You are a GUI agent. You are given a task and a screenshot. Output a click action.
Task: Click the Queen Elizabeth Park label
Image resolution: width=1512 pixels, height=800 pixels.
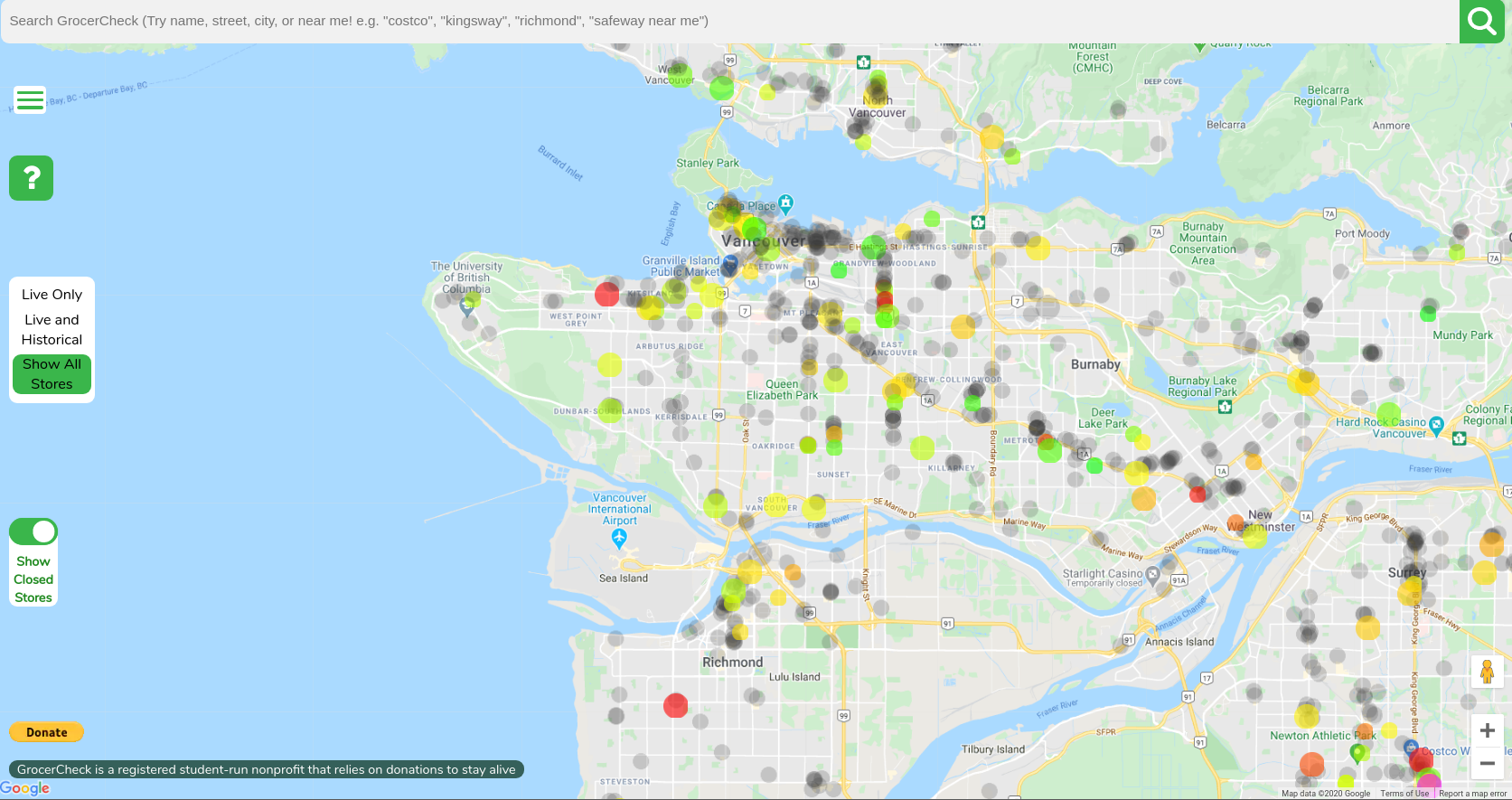coord(782,390)
